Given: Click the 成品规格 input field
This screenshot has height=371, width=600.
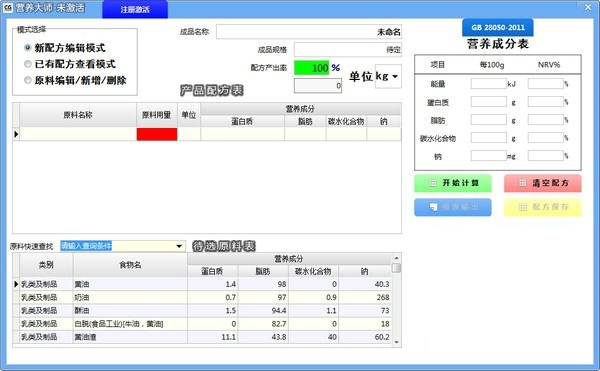Looking at the screenshot, I should coord(347,50).
